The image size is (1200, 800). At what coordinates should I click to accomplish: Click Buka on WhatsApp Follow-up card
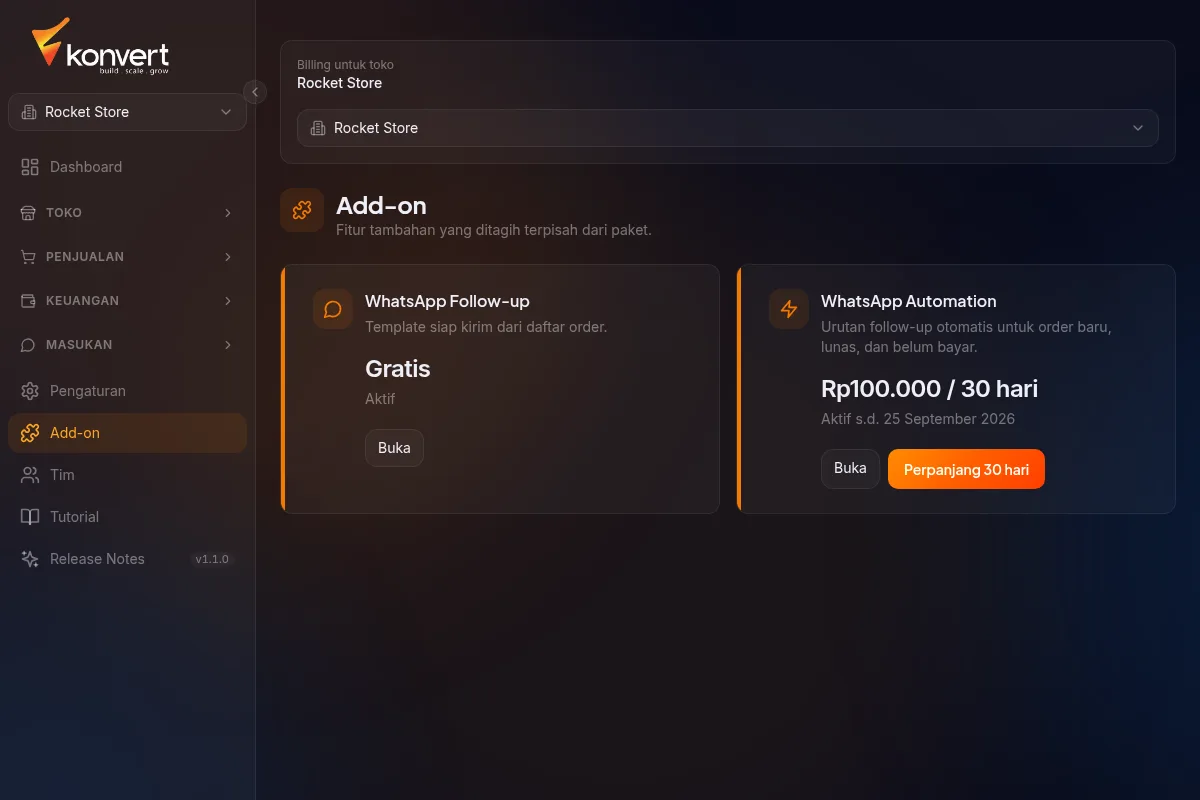[x=394, y=448]
